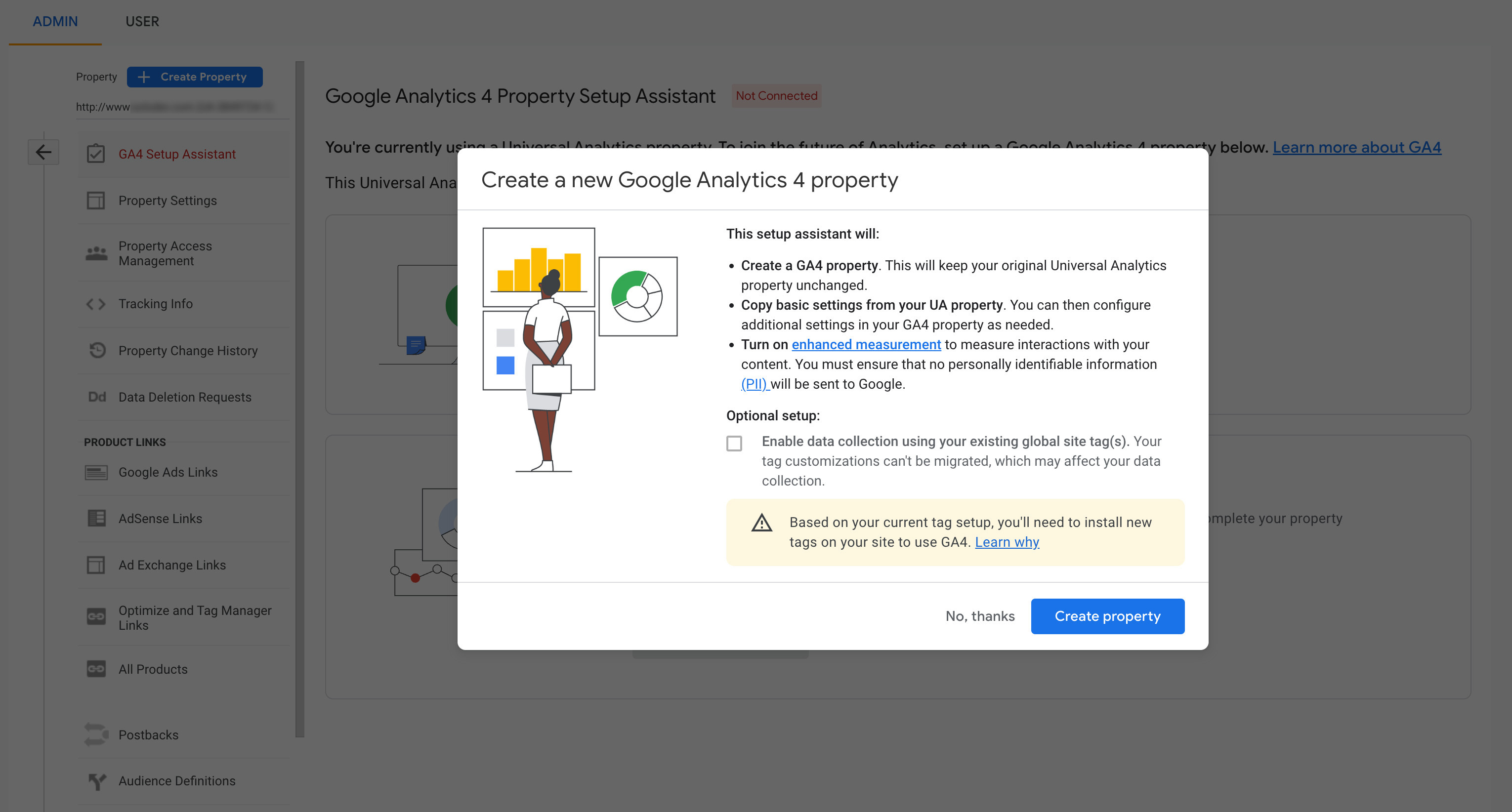This screenshot has height=812, width=1512.
Task: Click the Google Ads Links icon
Action: [x=97, y=472]
